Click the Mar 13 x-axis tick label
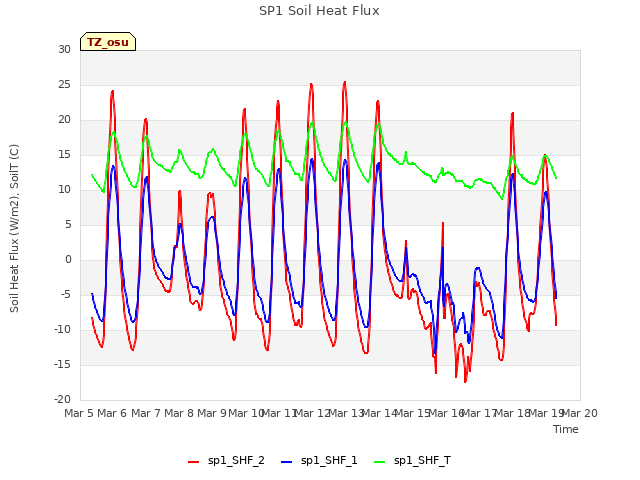640x480 pixels. click(x=346, y=413)
